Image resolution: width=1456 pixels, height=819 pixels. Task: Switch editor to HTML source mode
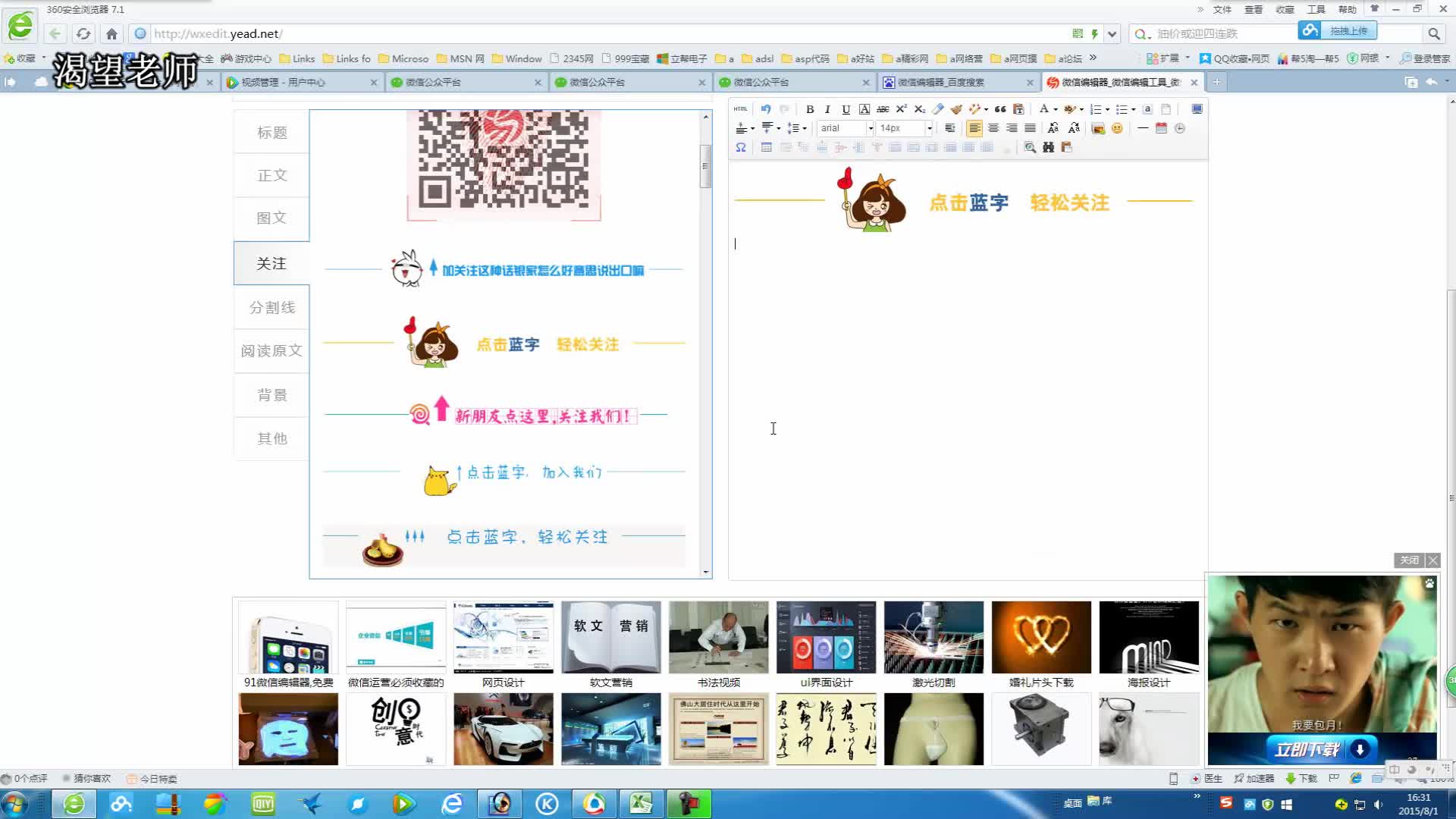click(x=741, y=109)
